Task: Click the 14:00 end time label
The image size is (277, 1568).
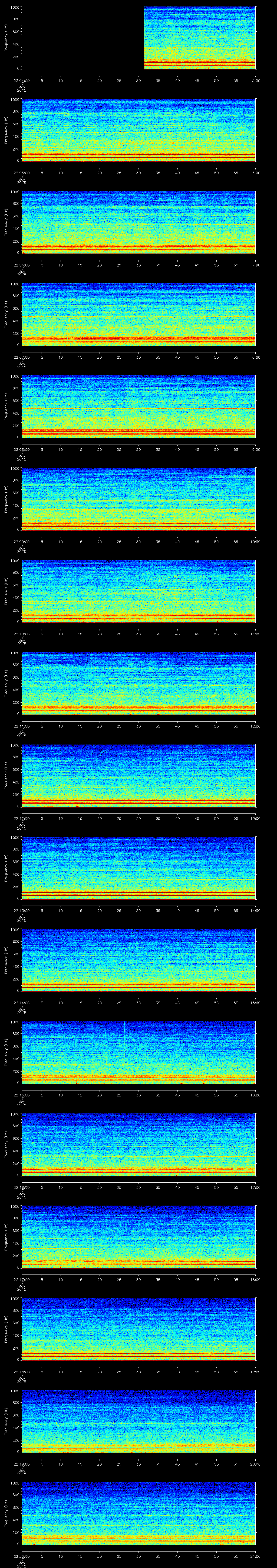Action: [255, 910]
